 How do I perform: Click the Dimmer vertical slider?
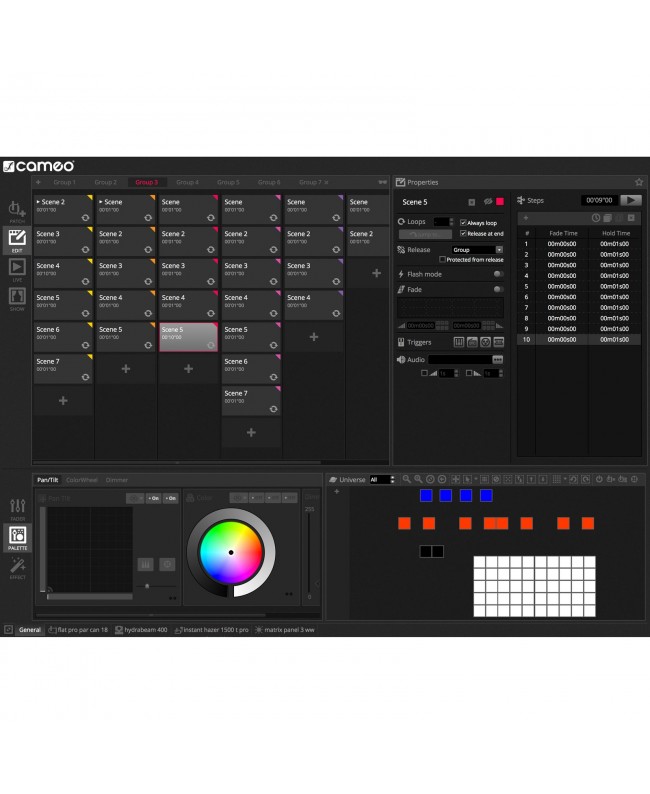[x=309, y=552]
